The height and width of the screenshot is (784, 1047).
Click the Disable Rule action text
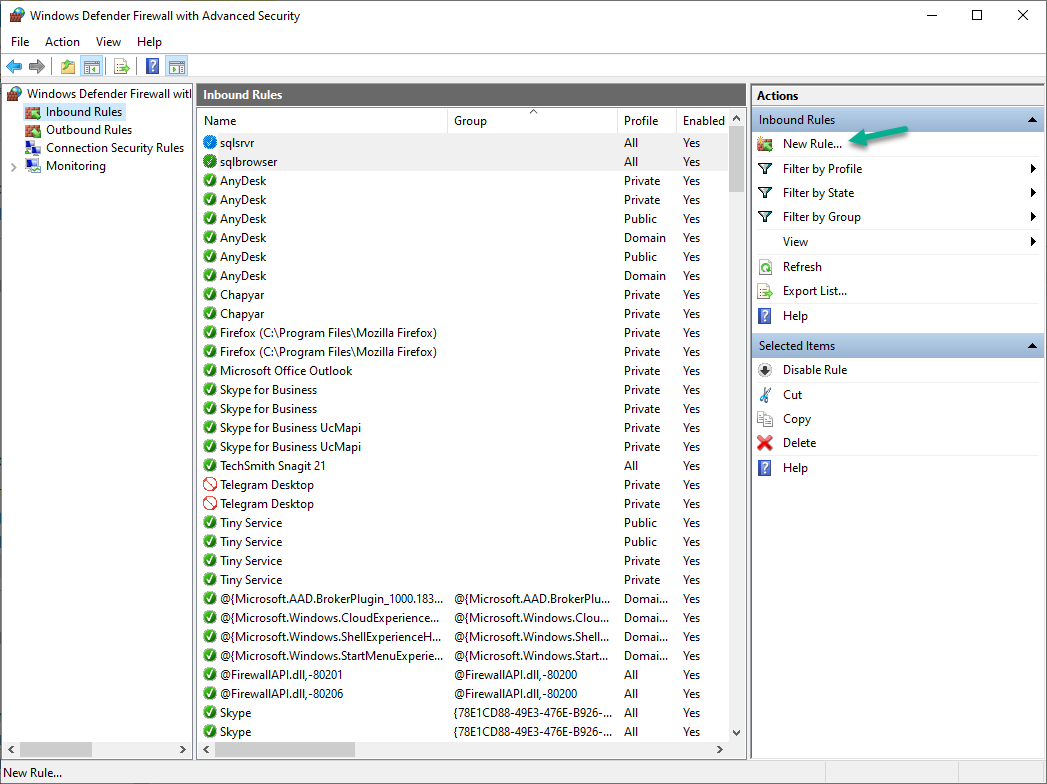815,370
